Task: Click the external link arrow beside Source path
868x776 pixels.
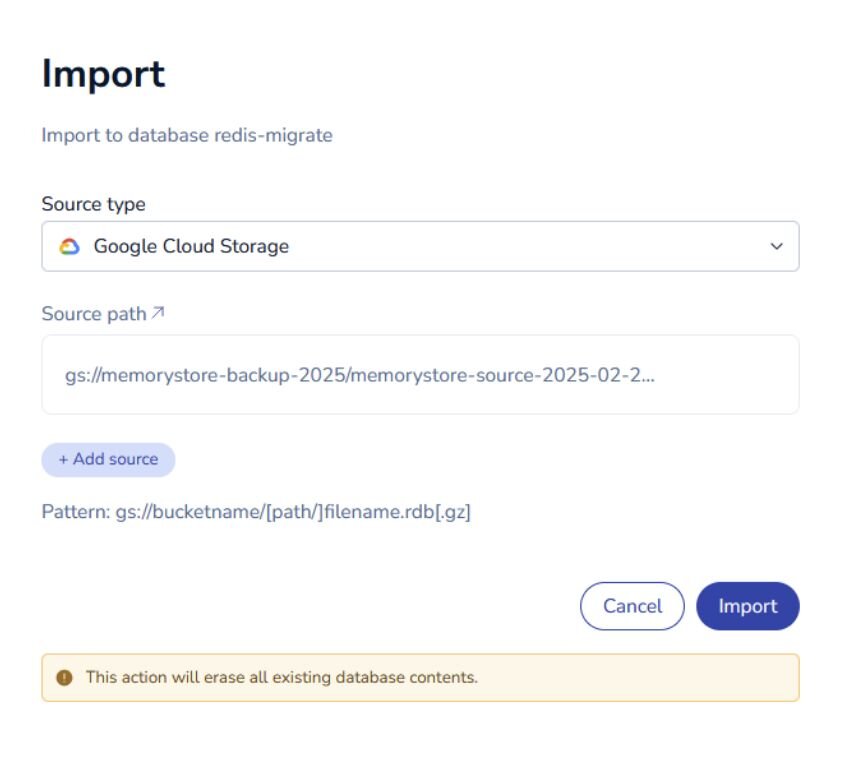Action: pos(158,311)
